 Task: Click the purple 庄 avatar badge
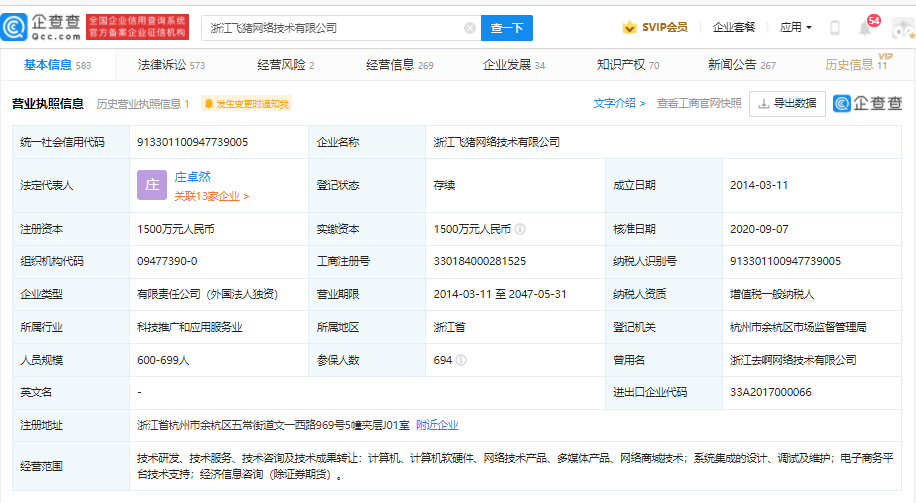click(152, 185)
